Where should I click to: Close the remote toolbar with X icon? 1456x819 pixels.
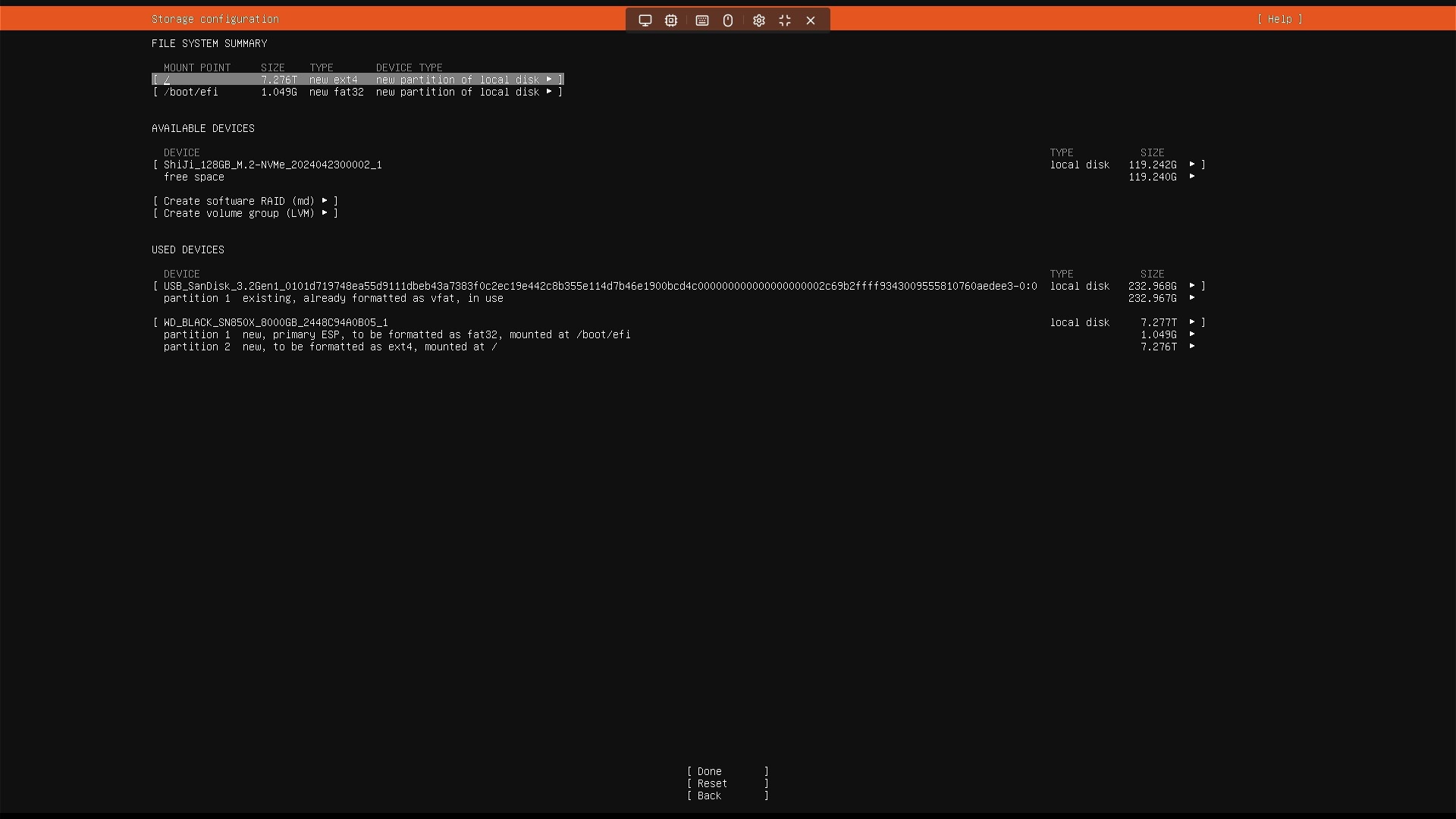pos(811,20)
